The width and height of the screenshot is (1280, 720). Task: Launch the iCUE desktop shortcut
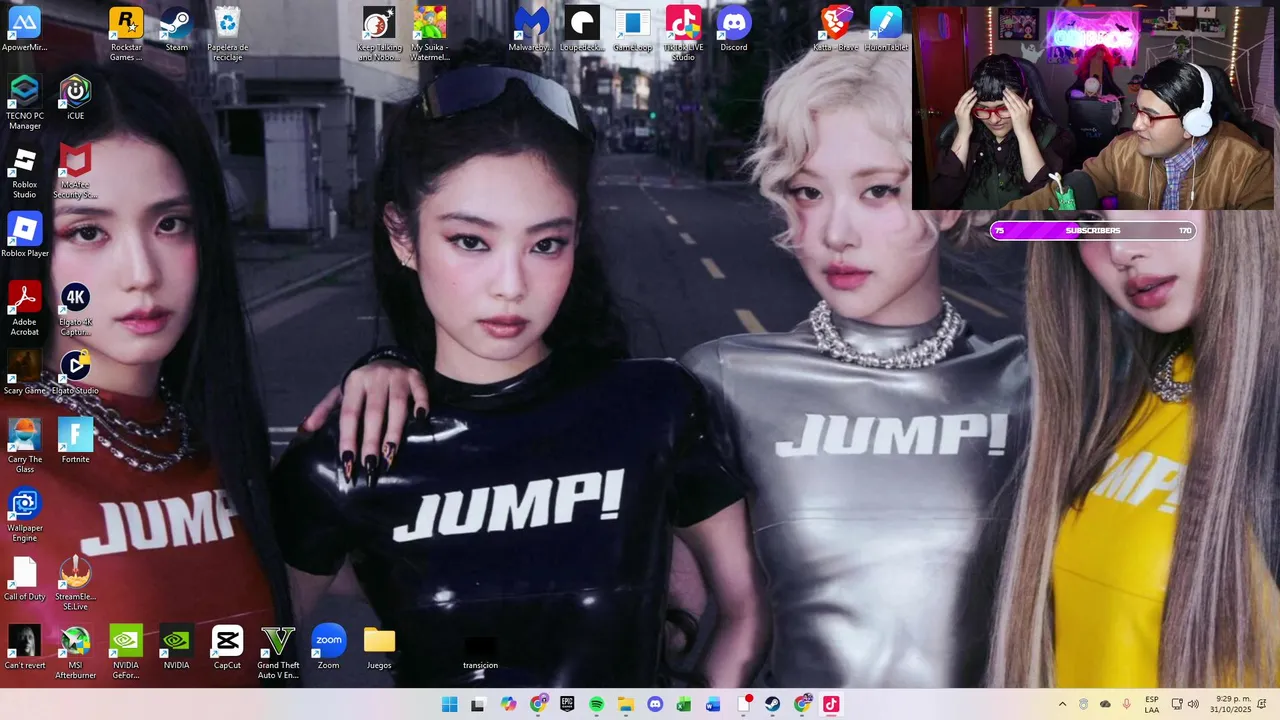click(75, 98)
